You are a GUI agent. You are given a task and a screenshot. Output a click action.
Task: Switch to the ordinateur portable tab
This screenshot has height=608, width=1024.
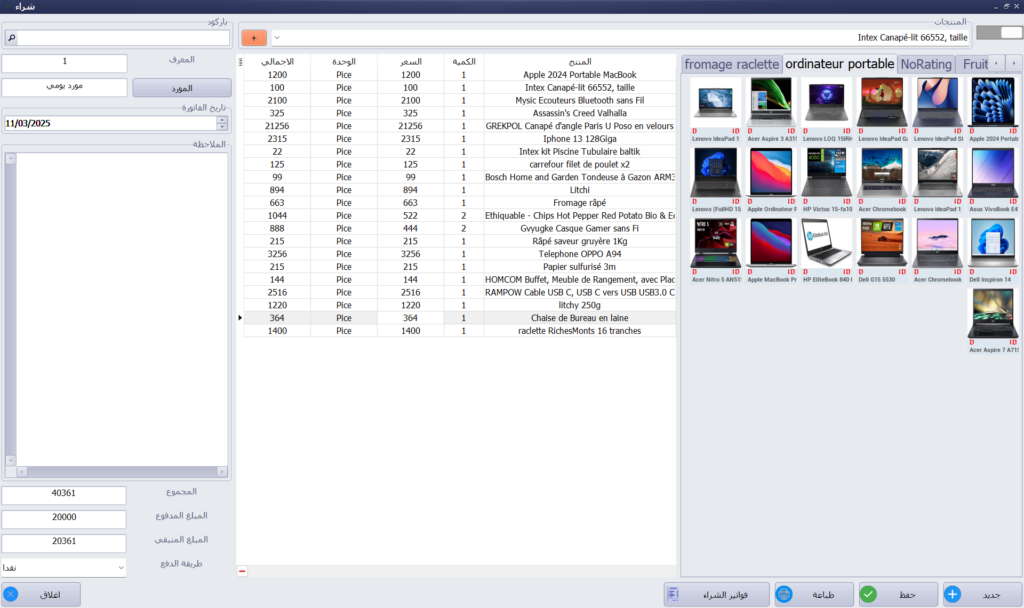click(839, 64)
